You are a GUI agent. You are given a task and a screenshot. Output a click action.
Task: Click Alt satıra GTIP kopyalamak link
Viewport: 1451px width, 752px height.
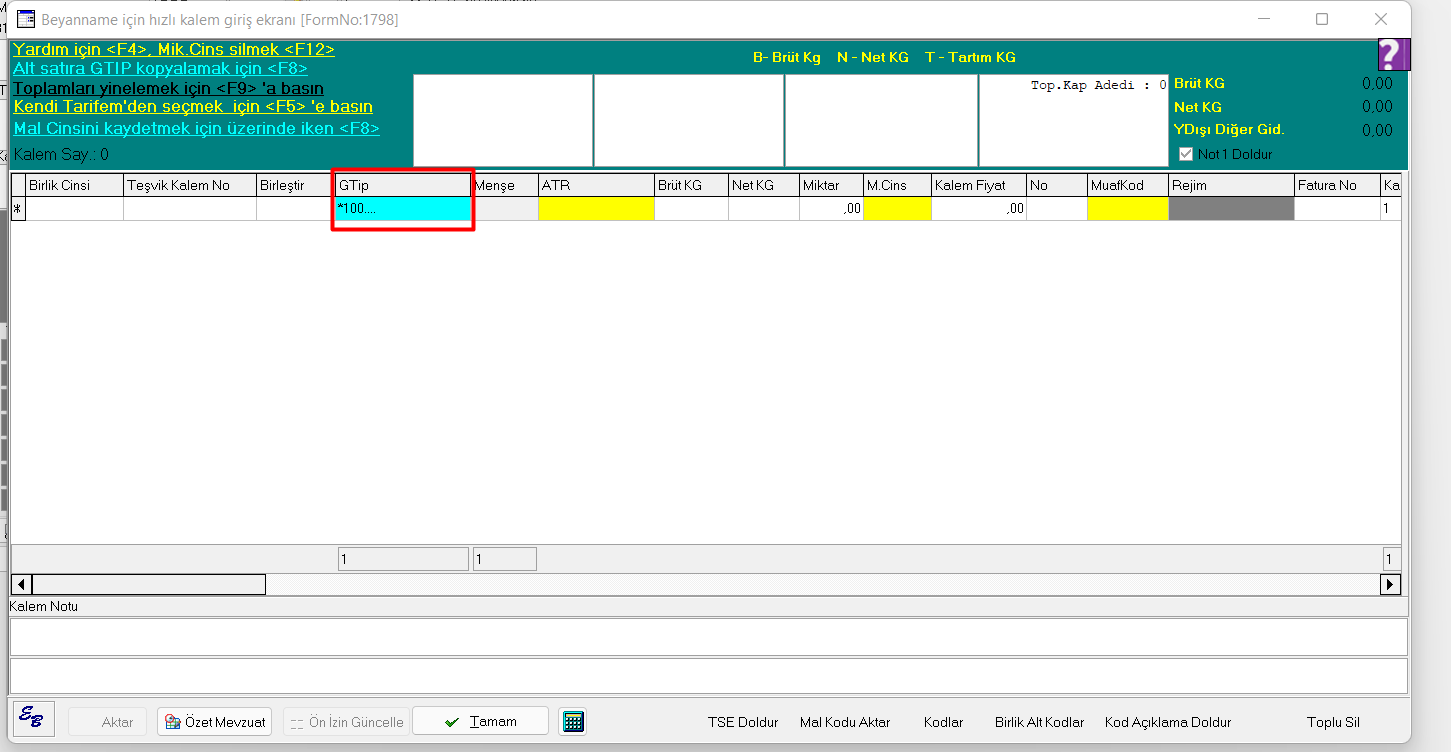[160, 68]
